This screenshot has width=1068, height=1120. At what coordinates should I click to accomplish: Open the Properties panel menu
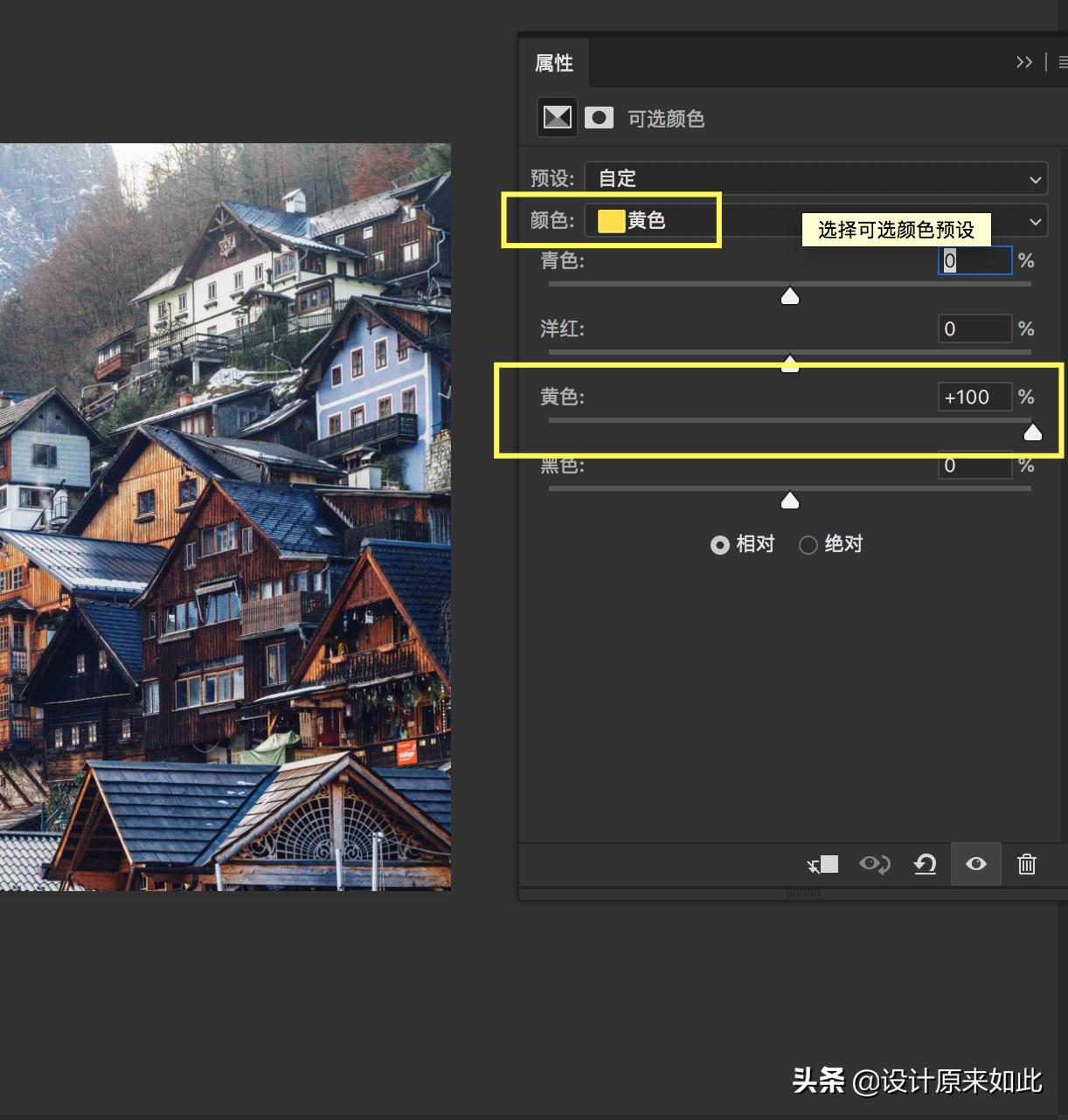(1063, 62)
